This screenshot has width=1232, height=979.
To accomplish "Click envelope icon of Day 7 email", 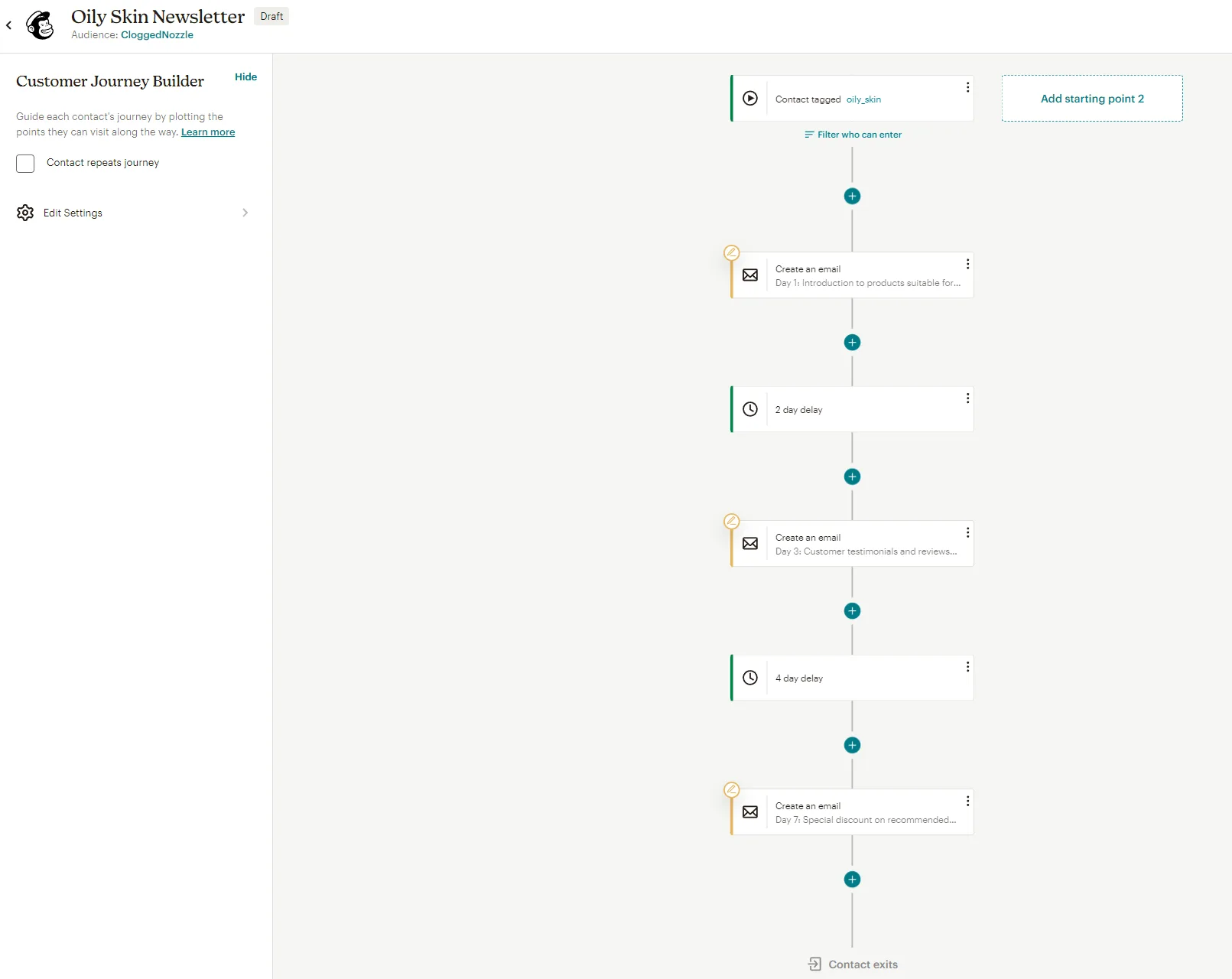I will (x=750, y=812).
